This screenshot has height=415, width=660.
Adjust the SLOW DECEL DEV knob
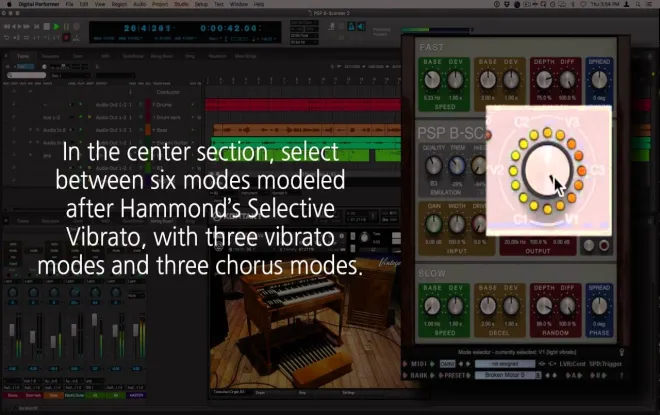[x=511, y=306]
